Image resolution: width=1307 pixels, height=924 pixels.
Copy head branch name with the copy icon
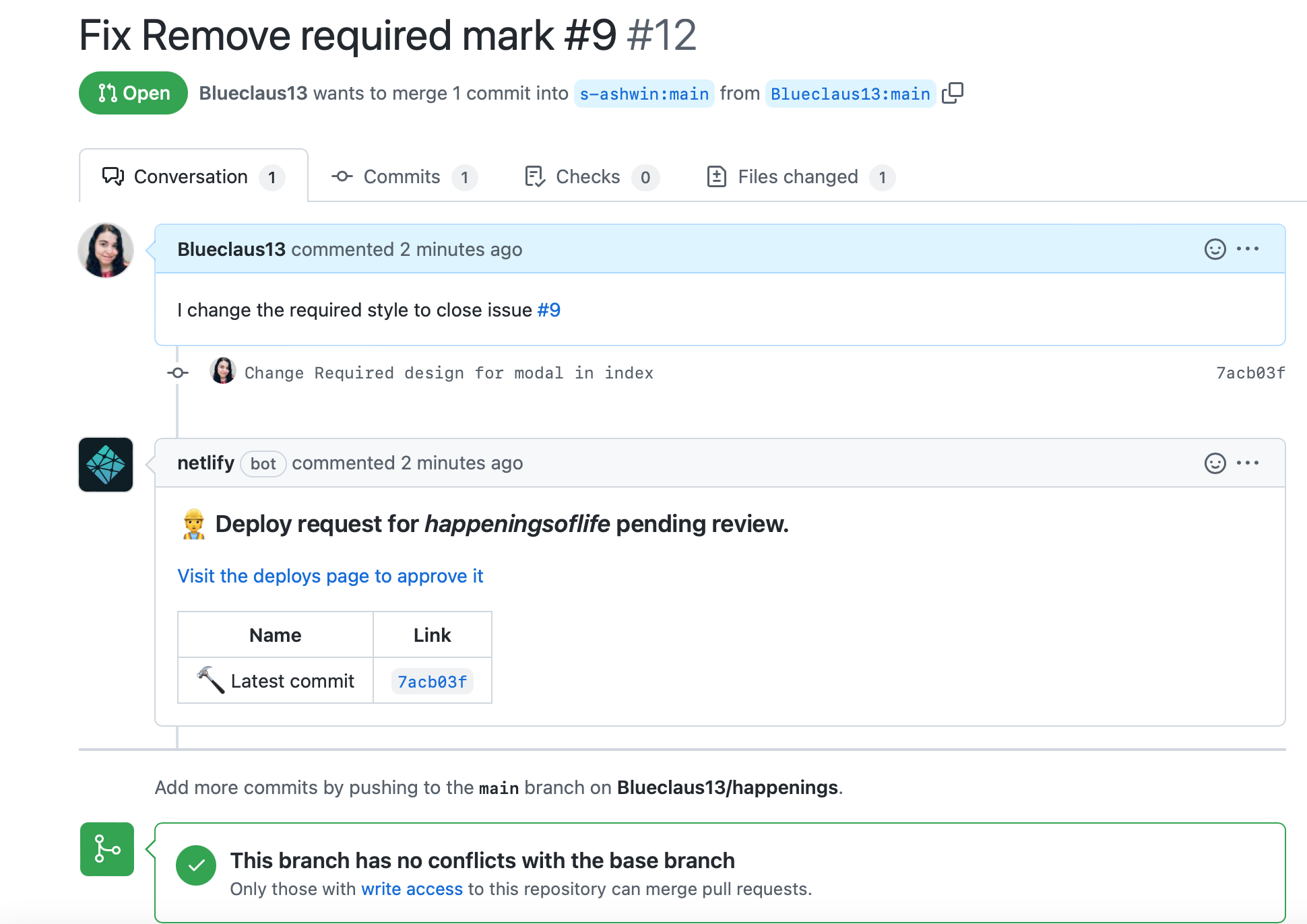(x=952, y=93)
